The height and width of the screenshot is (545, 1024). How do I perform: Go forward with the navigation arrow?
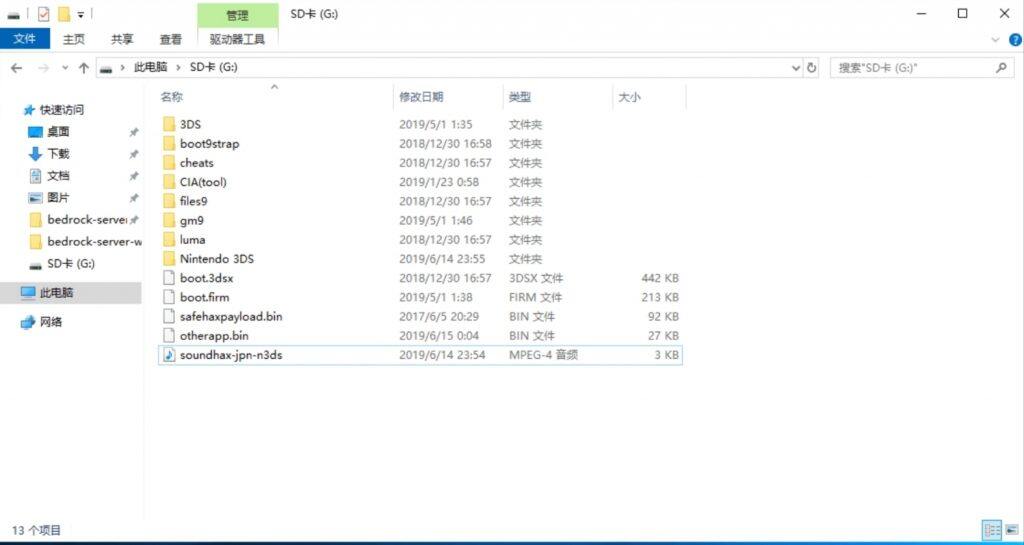[x=43, y=67]
